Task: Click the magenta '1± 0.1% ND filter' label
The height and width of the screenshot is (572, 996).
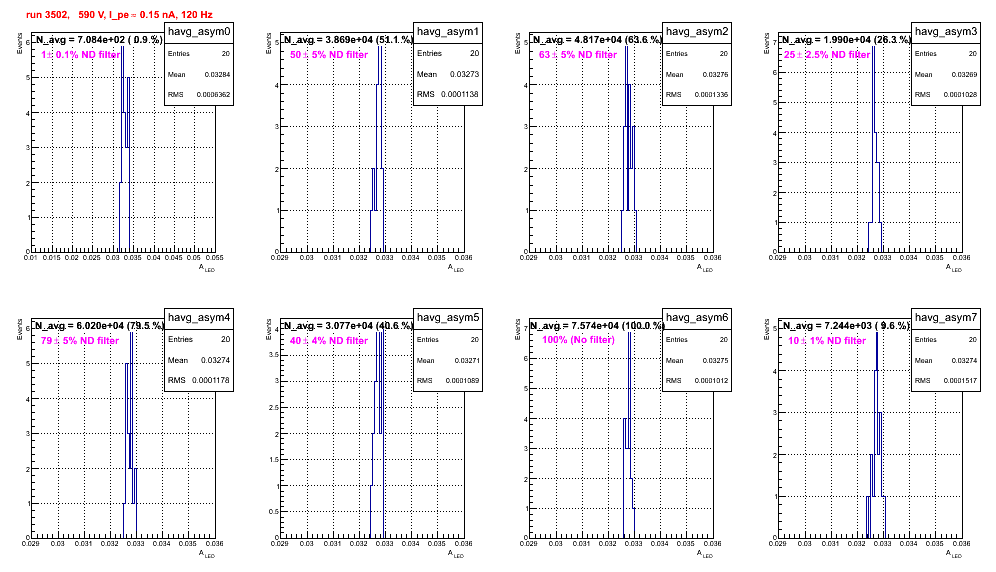Action: [x=81, y=55]
